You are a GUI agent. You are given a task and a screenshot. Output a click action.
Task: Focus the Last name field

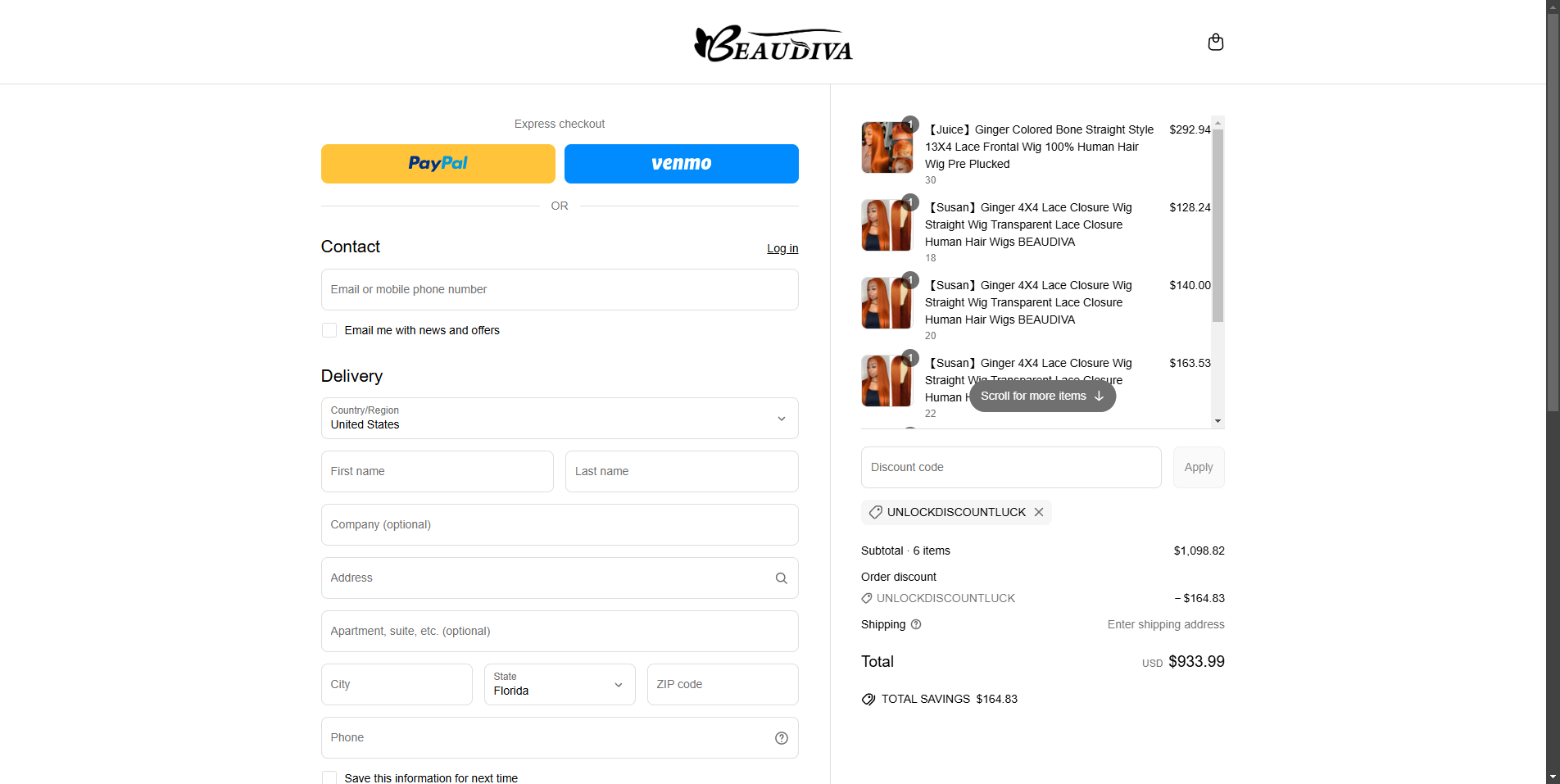pyautogui.click(x=682, y=472)
